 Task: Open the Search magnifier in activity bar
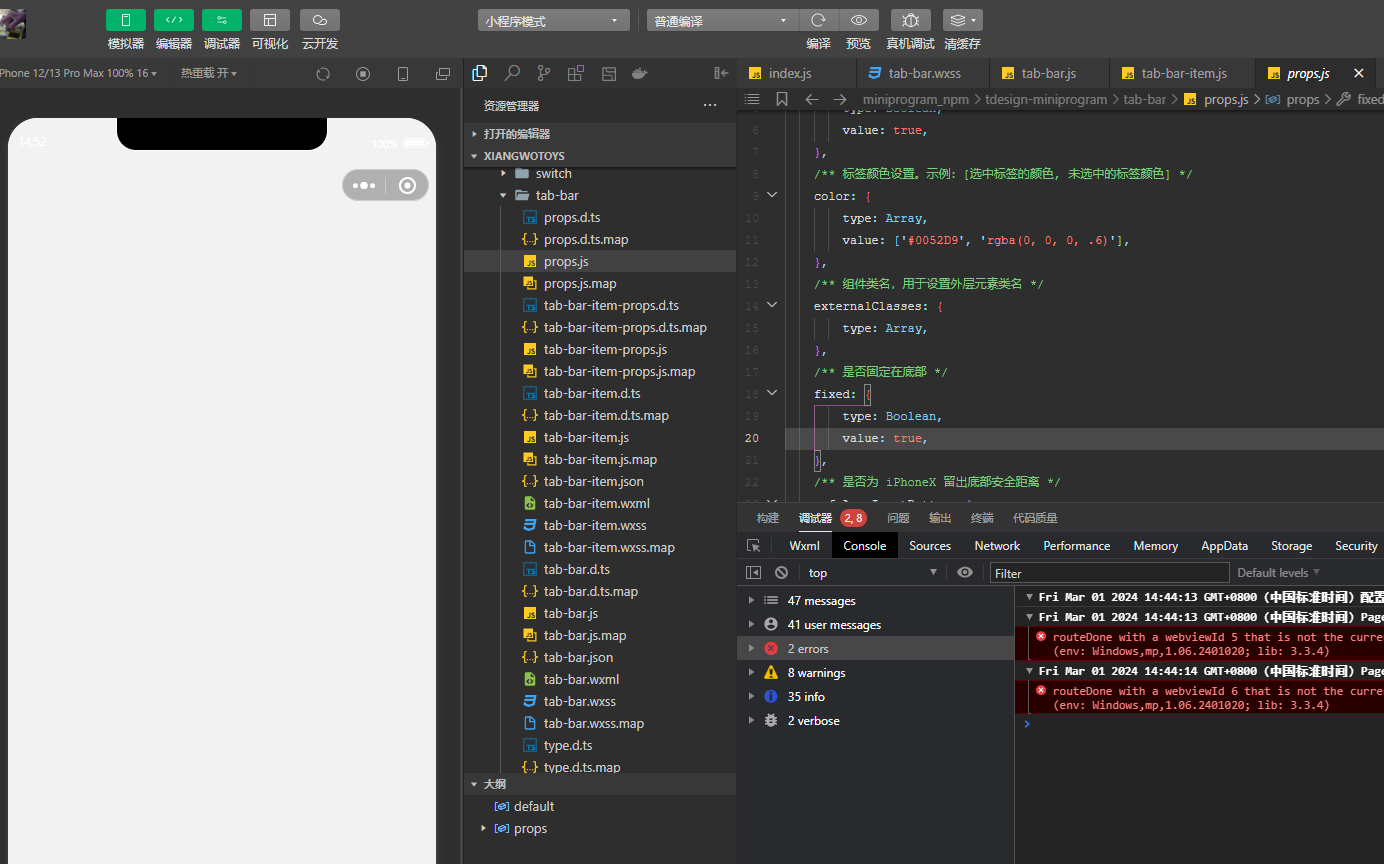[512, 73]
